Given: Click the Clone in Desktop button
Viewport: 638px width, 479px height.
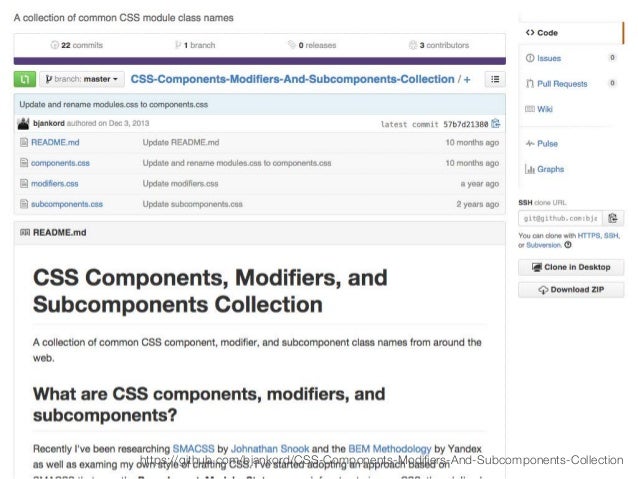Looking at the screenshot, I should (571, 267).
